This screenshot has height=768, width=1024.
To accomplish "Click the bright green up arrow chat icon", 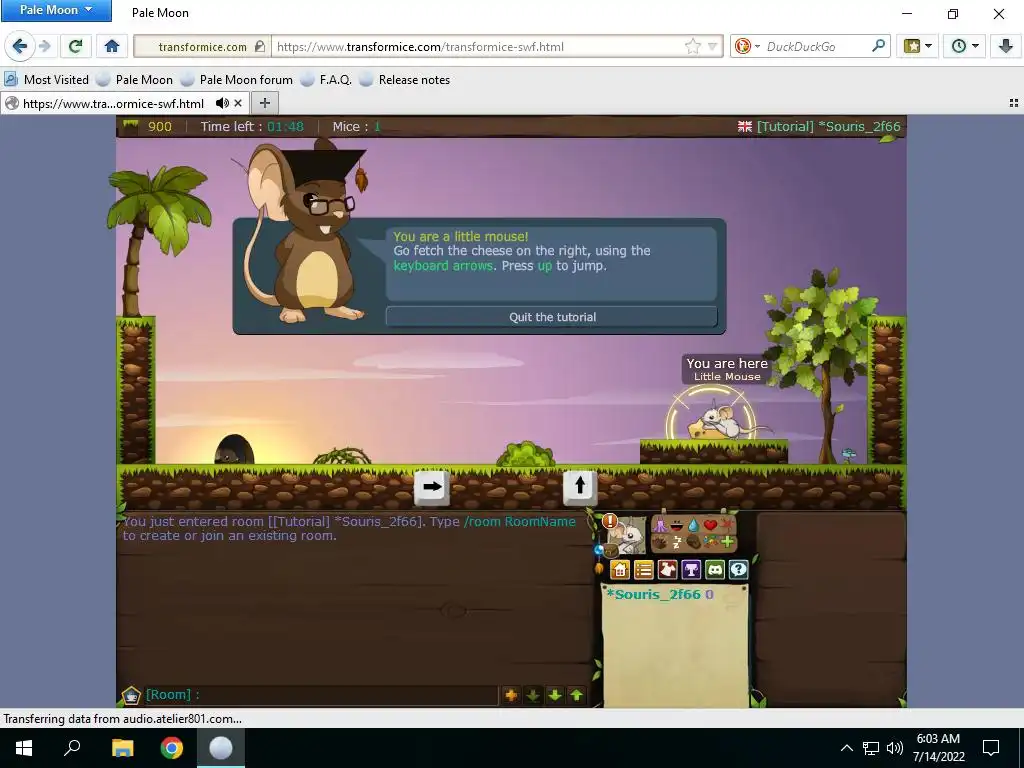I will (x=577, y=695).
